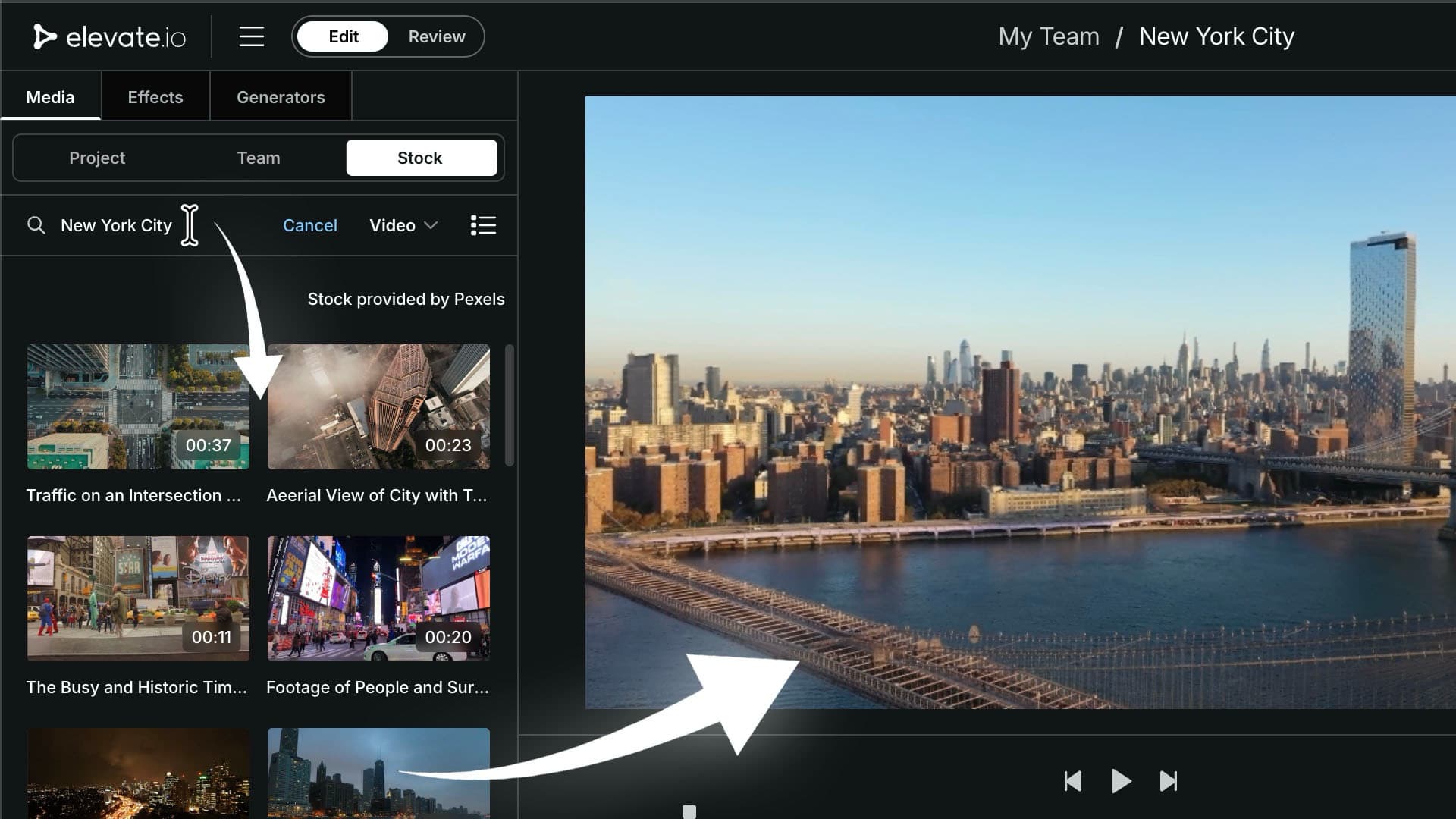Click the search magnifier icon
The image size is (1456, 819).
click(x=36, y=224)
